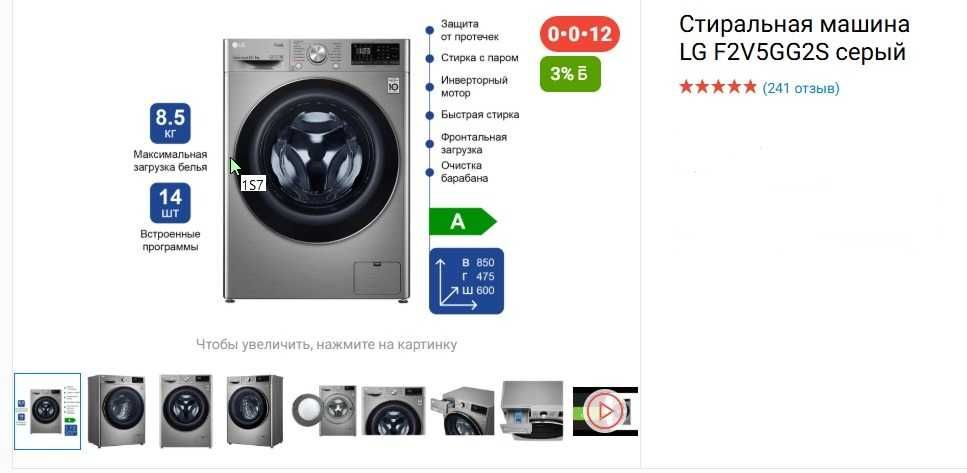Select the cropped top-front close-up thumbnail
This screenshot has height=473, width=967.
pyautogui.click(x=393, y=411)
